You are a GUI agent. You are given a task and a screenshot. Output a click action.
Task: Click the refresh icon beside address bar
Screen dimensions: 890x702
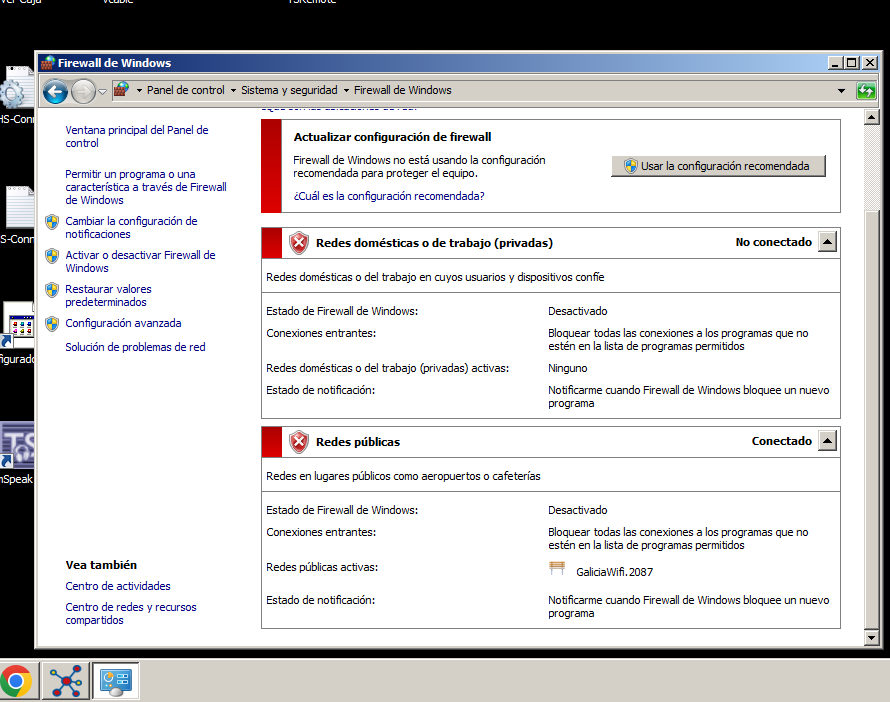[x=866, y=91]
